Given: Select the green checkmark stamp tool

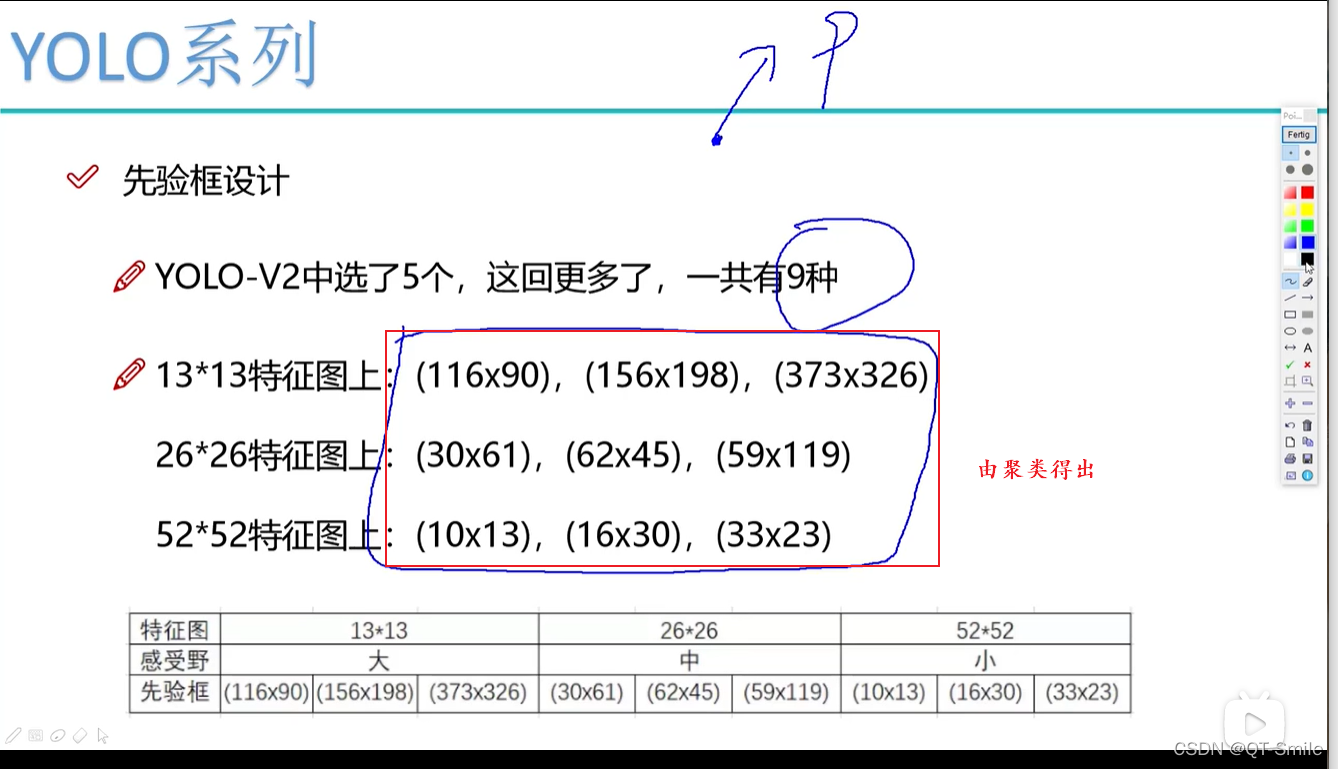Looking at the screenshot, I should tap(1290, 365).
